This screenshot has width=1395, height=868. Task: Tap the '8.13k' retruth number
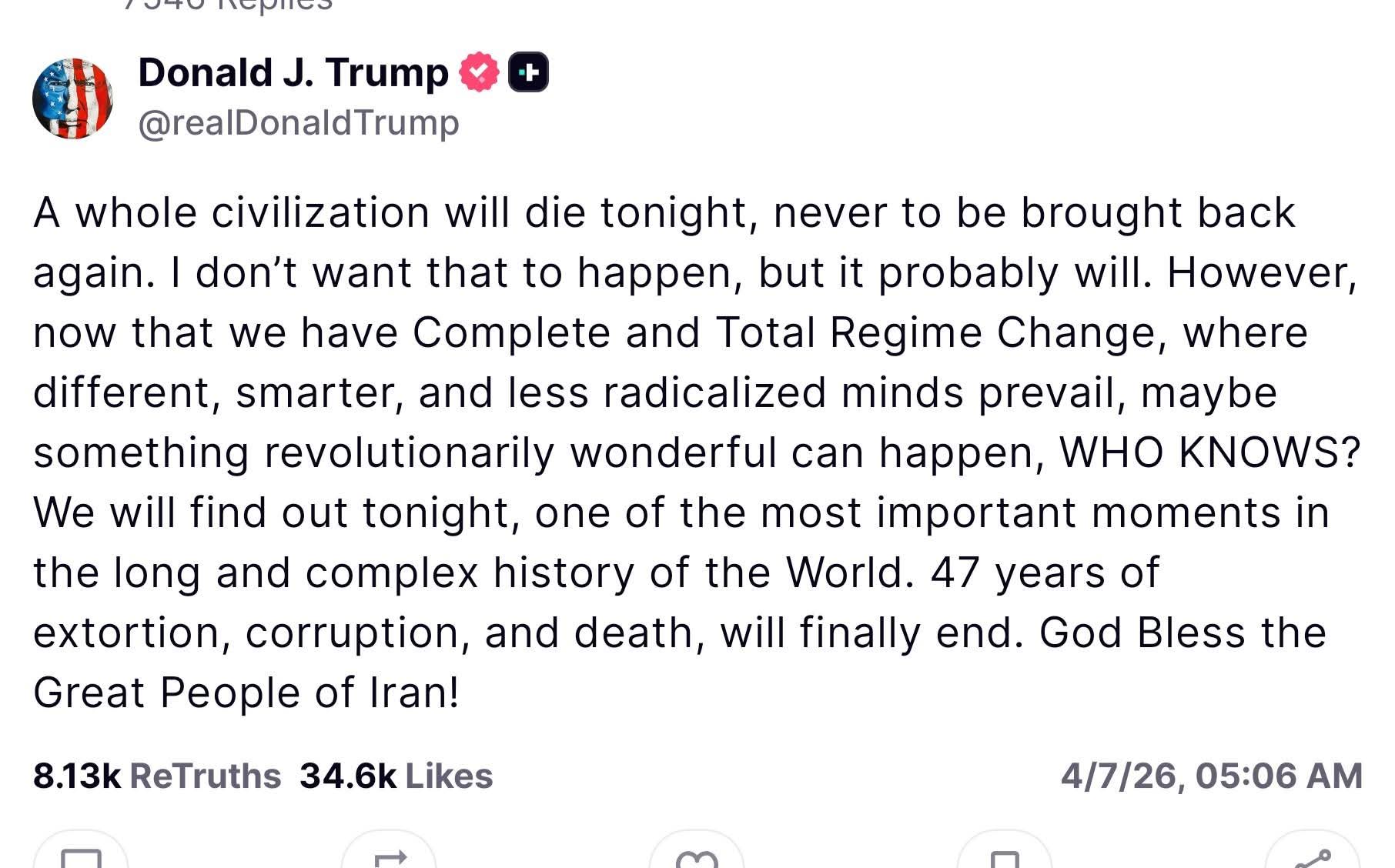click(x=77, y=776)
